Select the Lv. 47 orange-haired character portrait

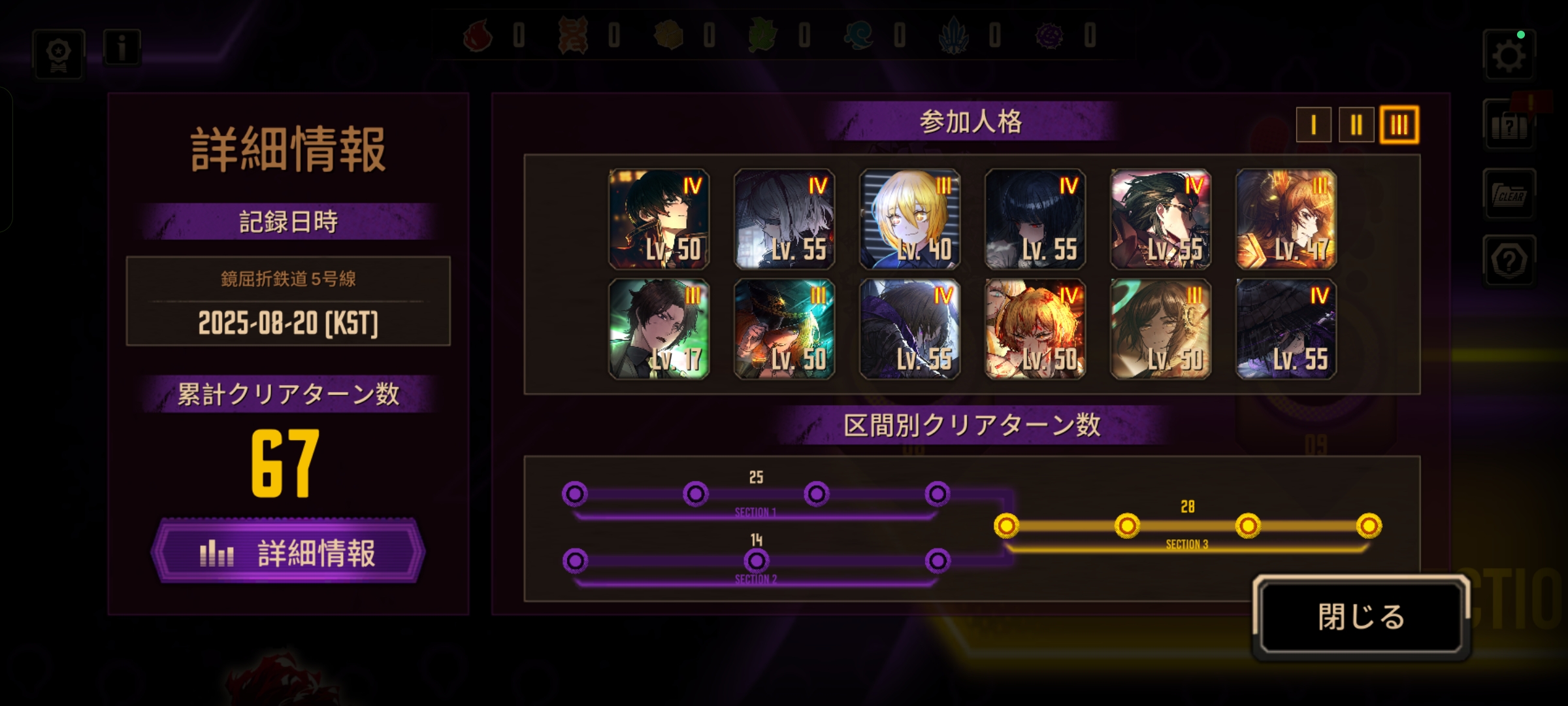tap(1286, 219)
